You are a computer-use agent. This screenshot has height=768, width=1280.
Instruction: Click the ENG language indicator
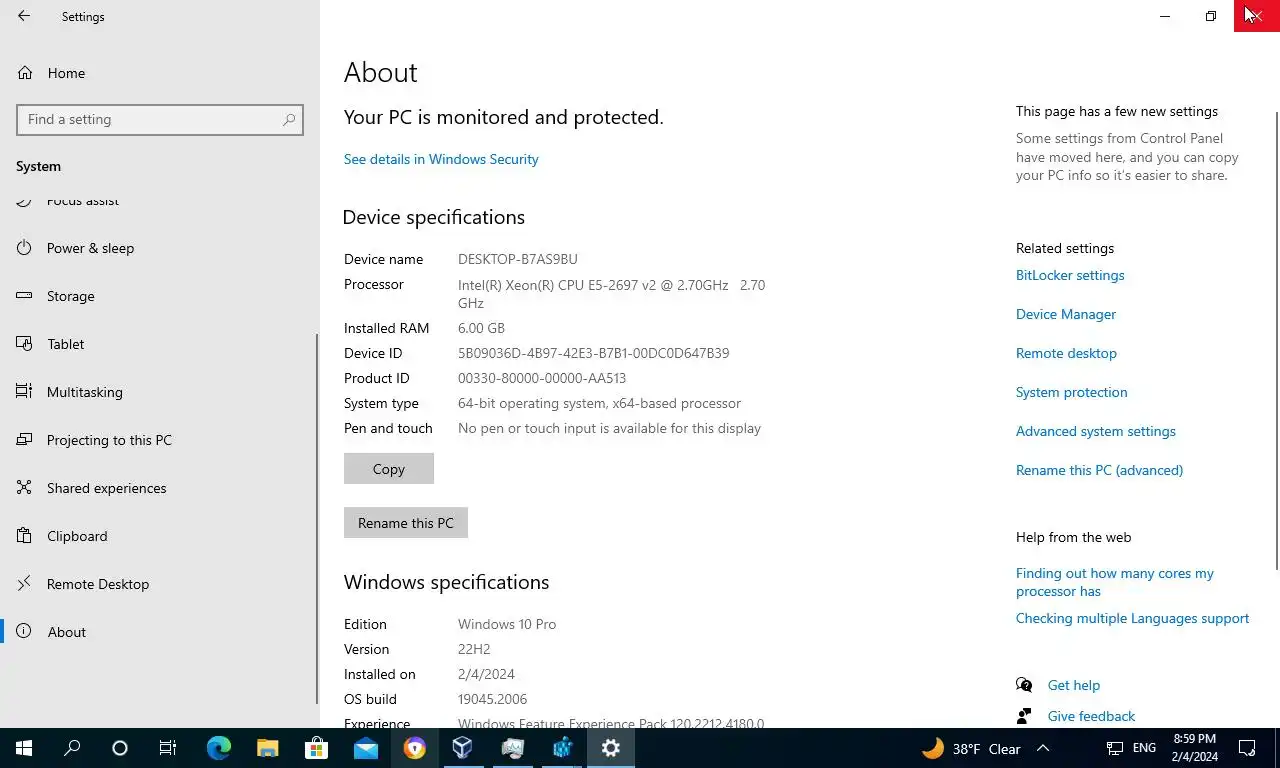[x=1144, y=748]
